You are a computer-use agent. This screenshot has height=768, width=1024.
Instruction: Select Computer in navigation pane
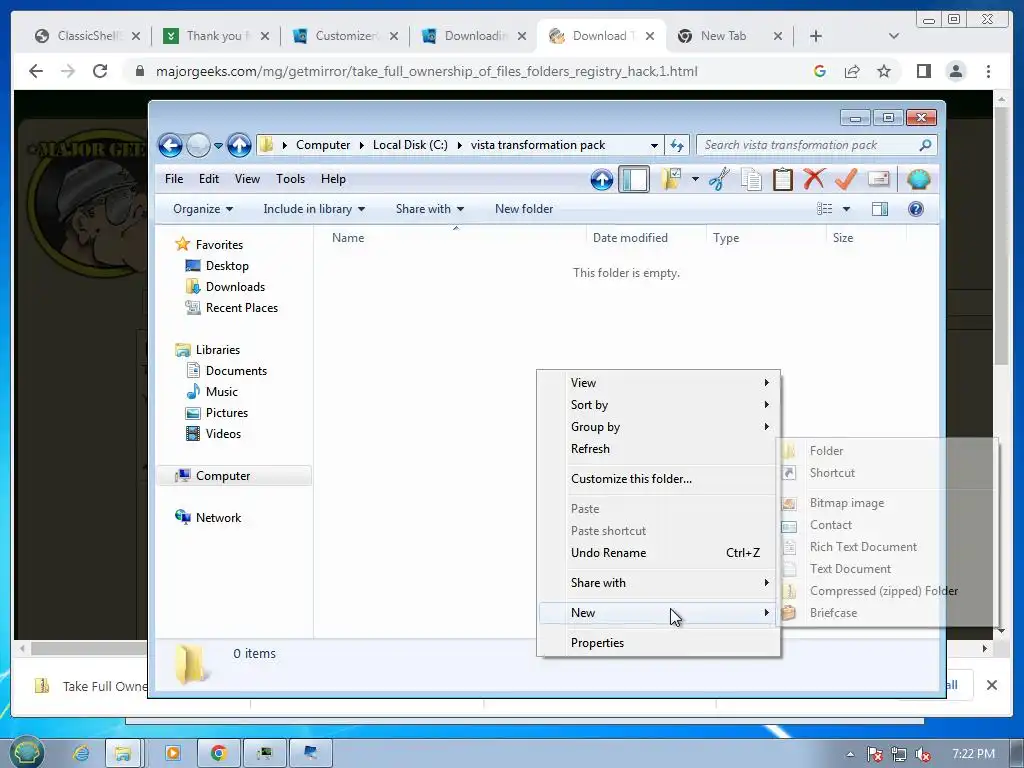pyautogui.click(x=223, y=476)
